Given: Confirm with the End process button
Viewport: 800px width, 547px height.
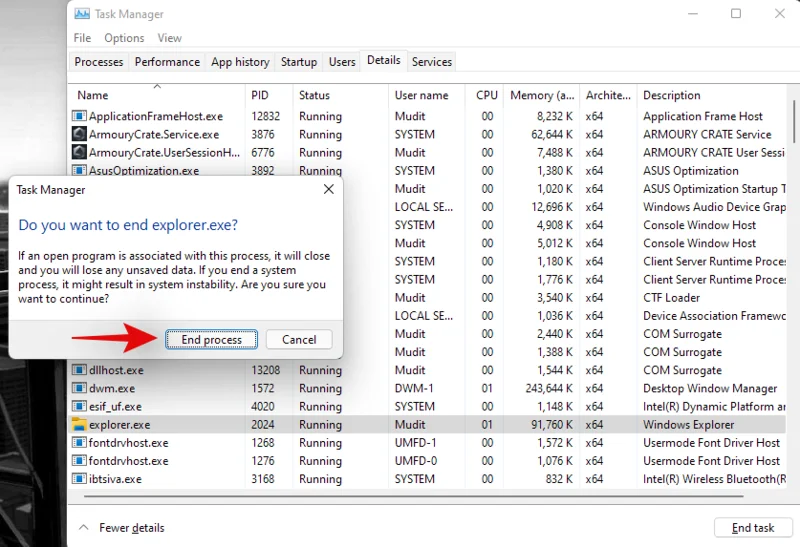Looking at the screenshot, I should point(211,339).
